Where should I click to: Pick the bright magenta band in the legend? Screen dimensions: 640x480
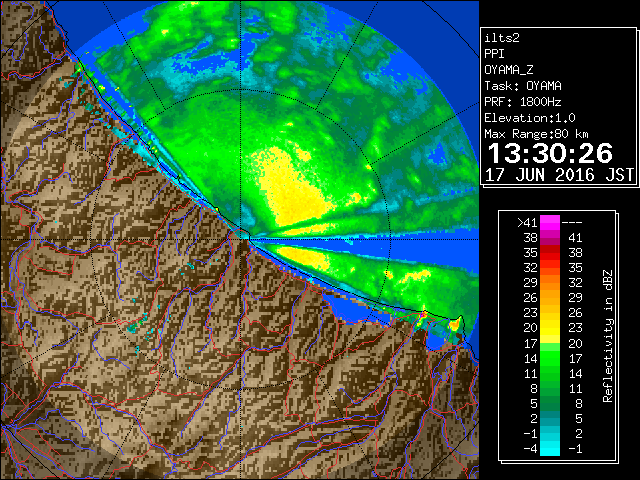coord(550,222)
